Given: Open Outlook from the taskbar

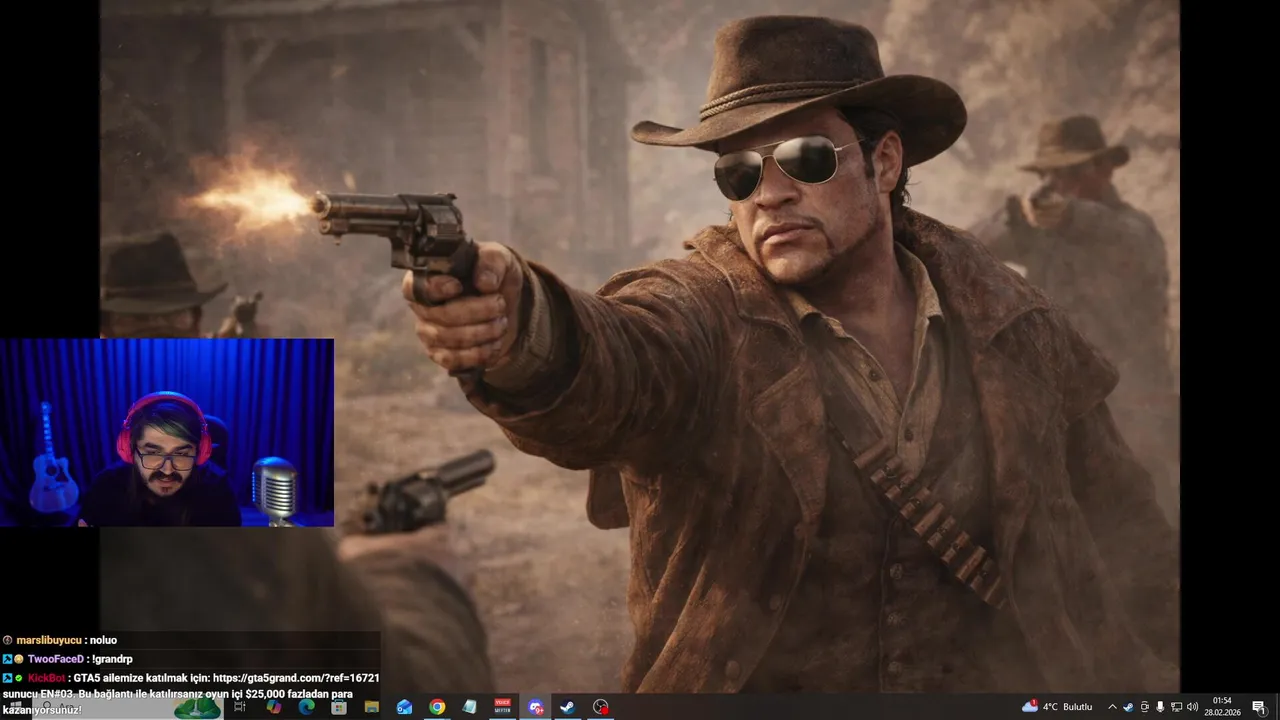Looking at the screenshot, I should (x=404, y=707).
